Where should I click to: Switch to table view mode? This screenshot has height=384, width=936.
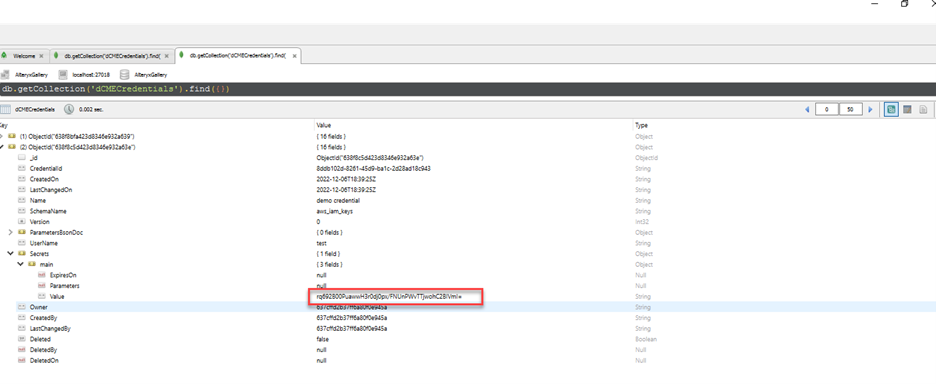point(907,109)
